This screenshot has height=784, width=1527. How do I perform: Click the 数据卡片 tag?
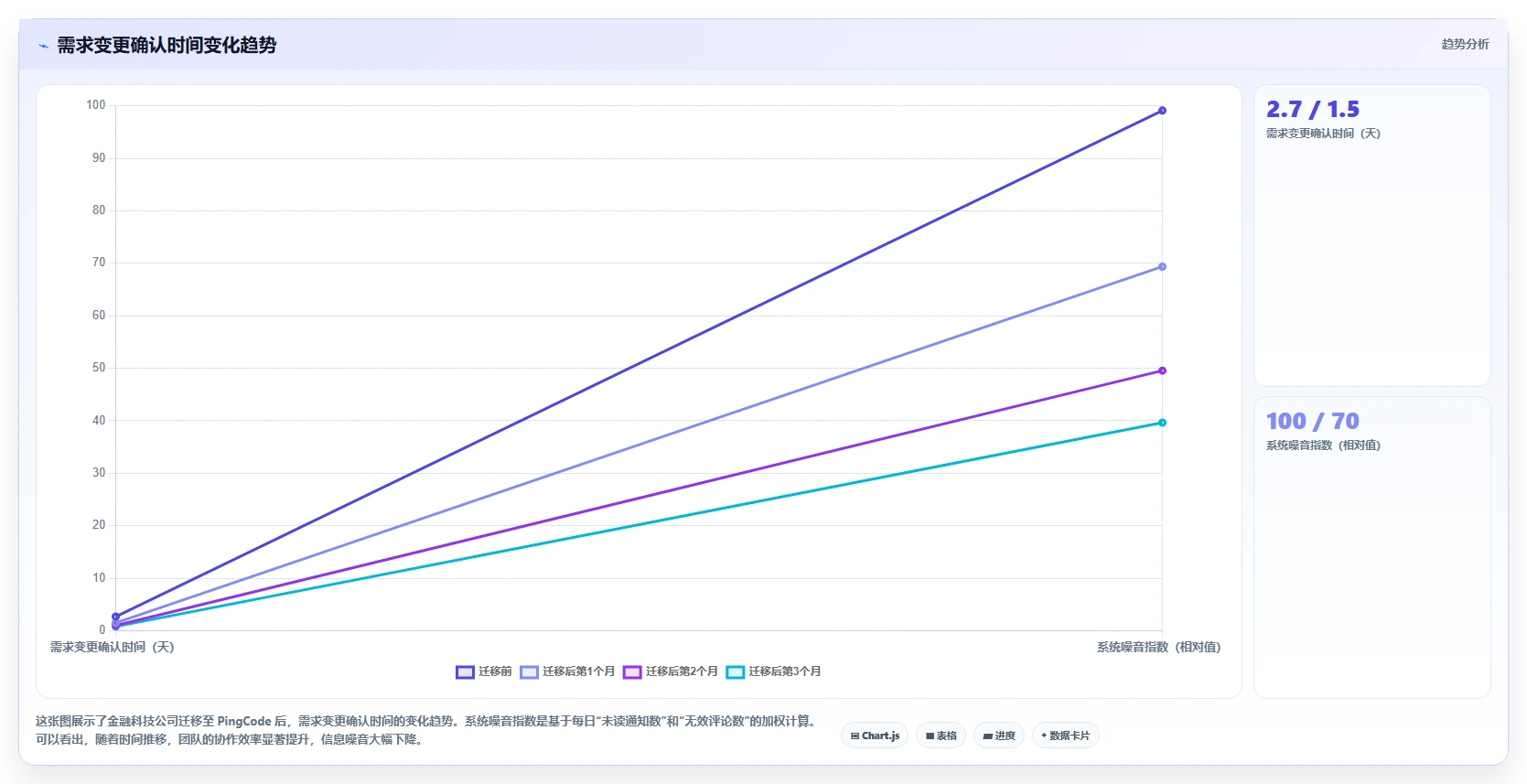tap(1066, 736)
